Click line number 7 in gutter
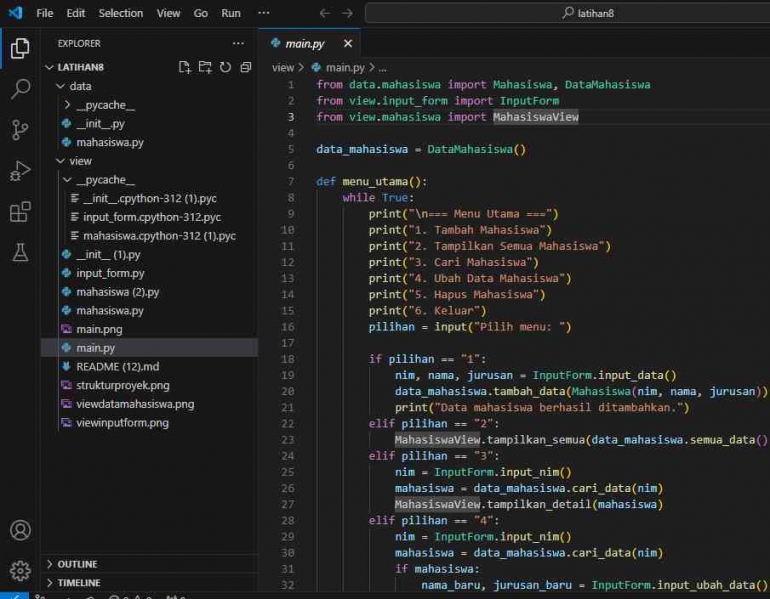This screenshot has height=599, width=770. (291, 182)
